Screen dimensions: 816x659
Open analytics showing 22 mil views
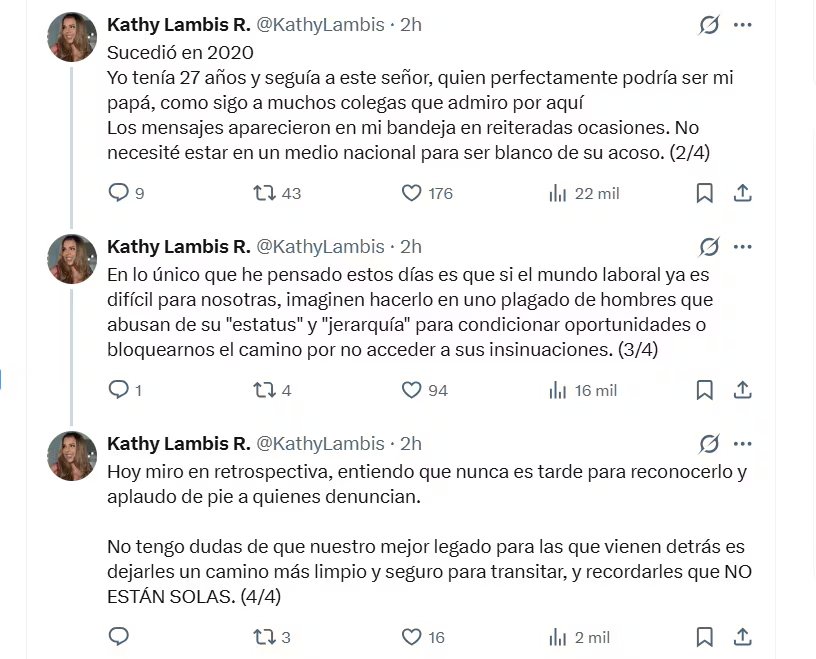(x=557, y=193)
